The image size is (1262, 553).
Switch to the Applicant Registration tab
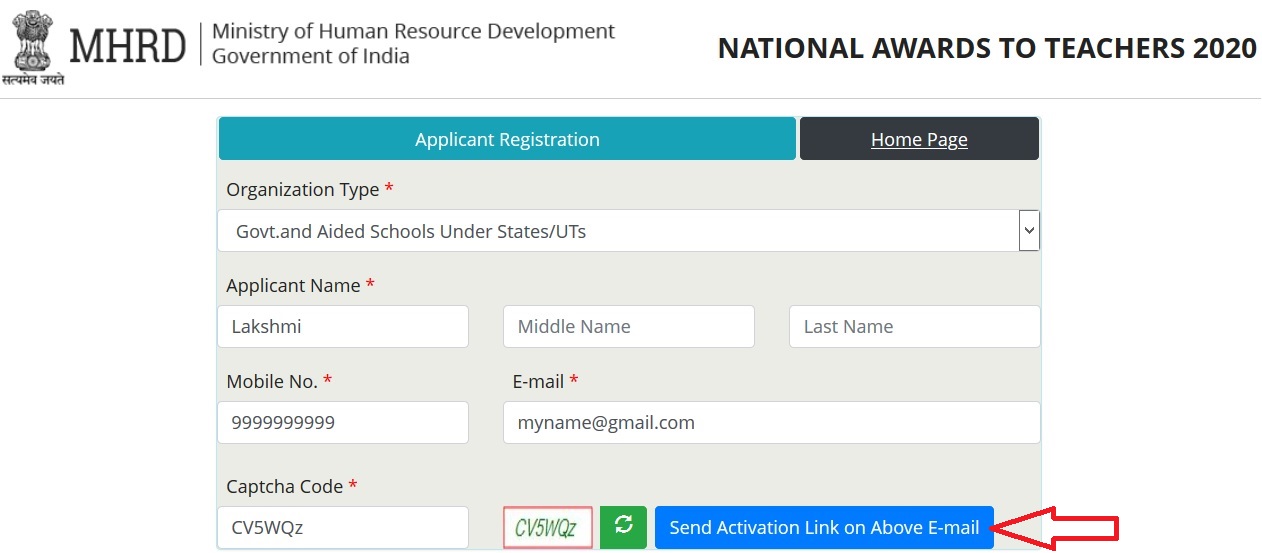pyautogui.click(x=507, y=139)
